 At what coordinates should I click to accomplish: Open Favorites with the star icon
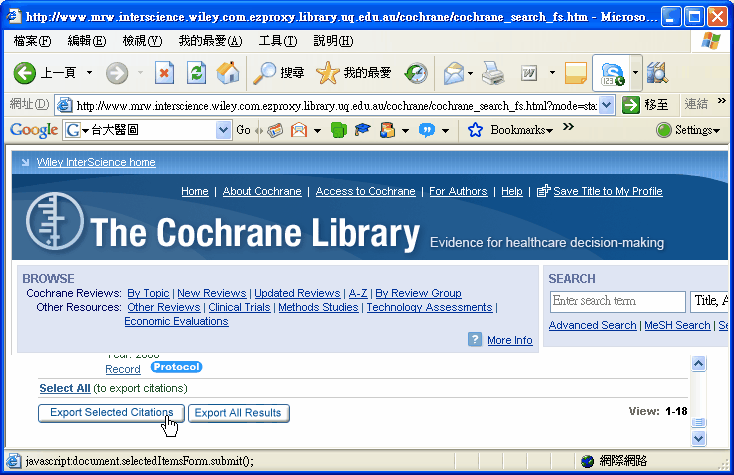(x=354, y=73)
